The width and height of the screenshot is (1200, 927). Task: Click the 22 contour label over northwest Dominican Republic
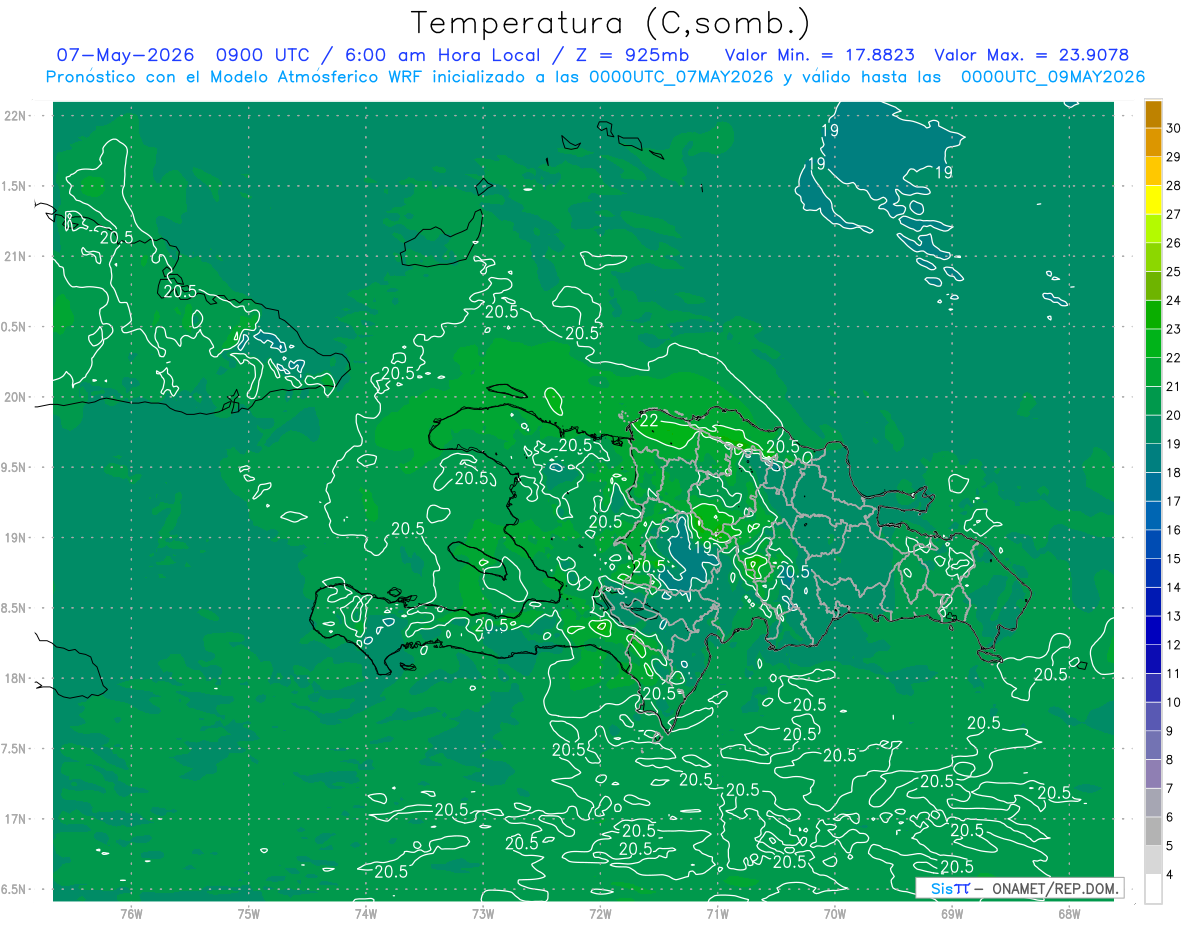coord(649,421)
